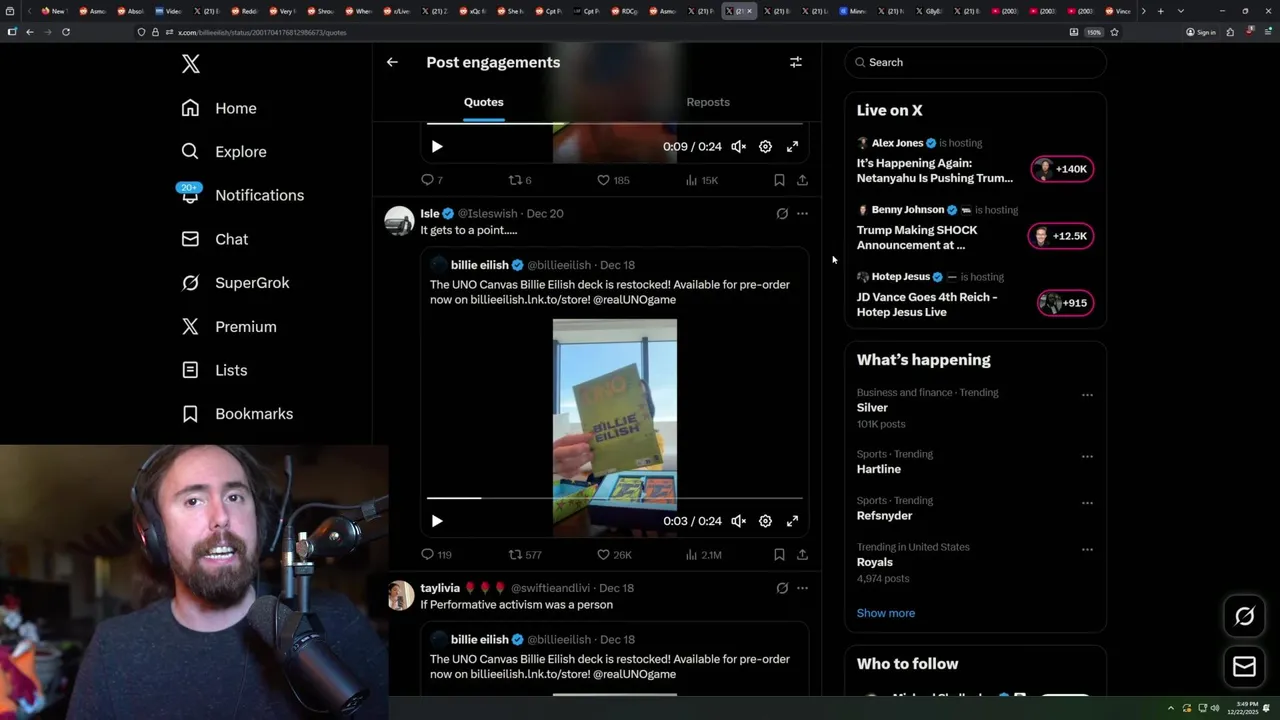Screen dimensions: 1280x720
Task: Open more options on taylivia's post
Action: (802, 588)
